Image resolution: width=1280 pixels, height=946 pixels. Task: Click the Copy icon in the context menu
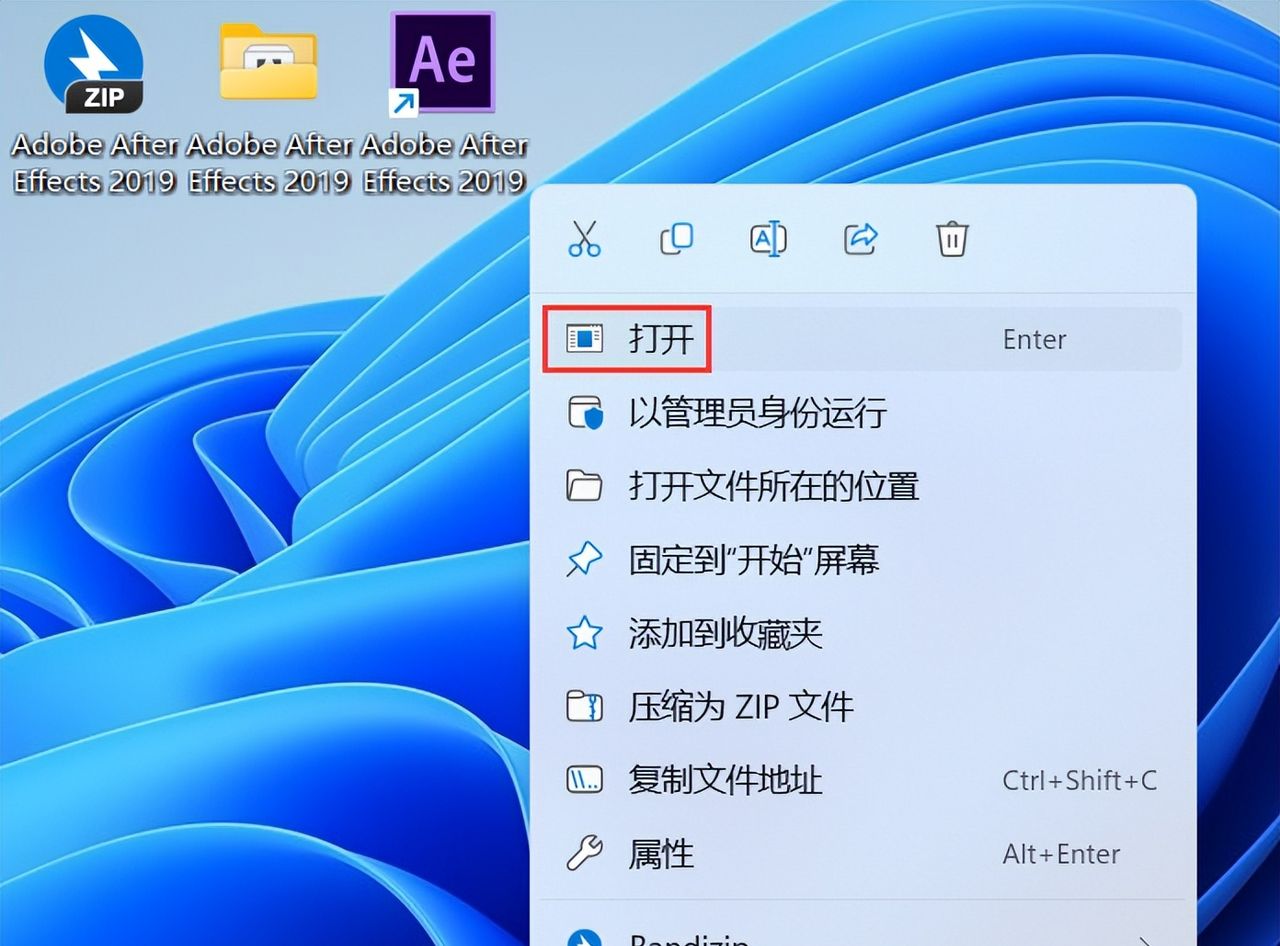point(677,239)
